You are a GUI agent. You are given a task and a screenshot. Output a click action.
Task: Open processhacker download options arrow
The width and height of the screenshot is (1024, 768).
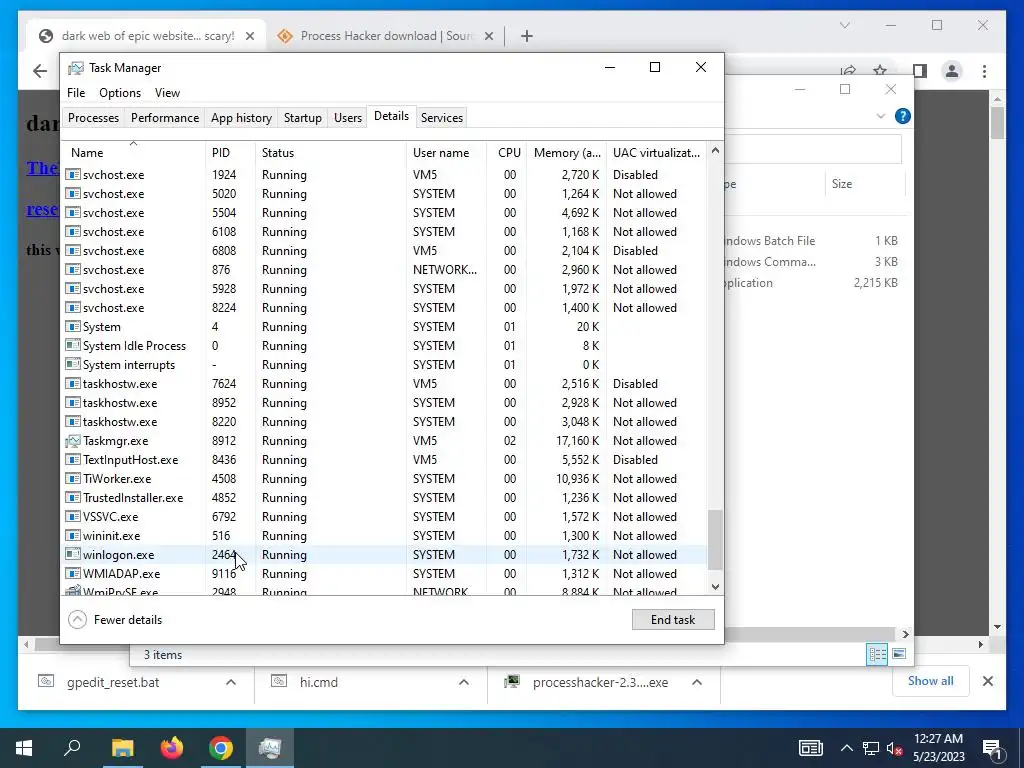point(697,682)
